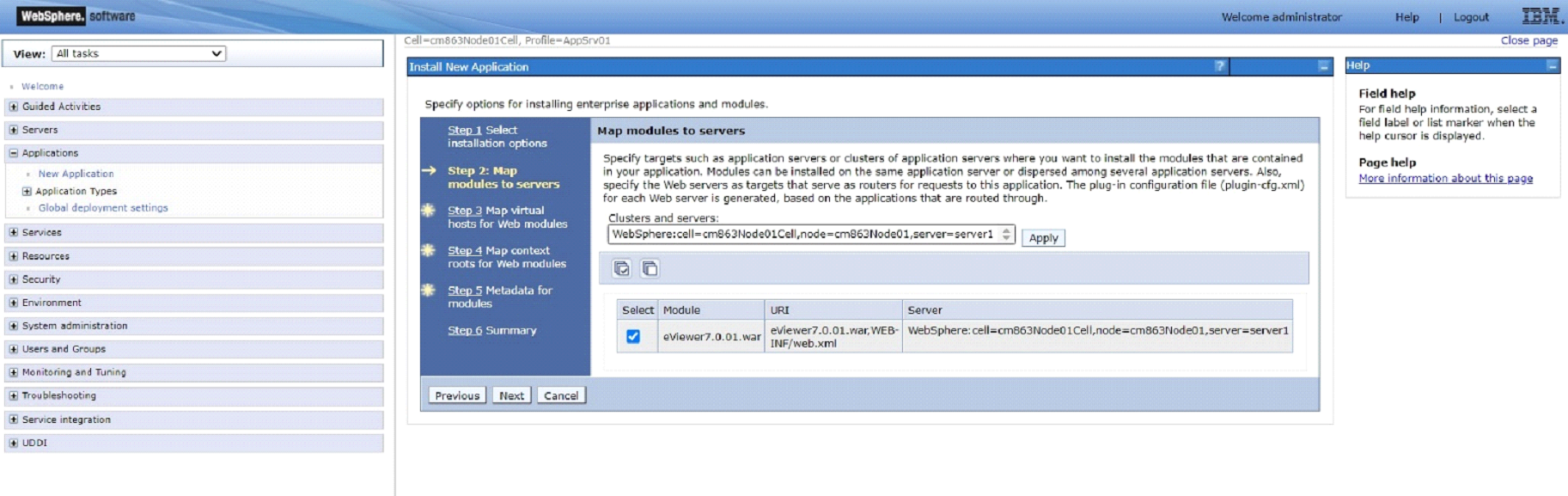Click the Close page link
The width and height of the screenshot is (1568, 496).
(x=1529, y=40)
